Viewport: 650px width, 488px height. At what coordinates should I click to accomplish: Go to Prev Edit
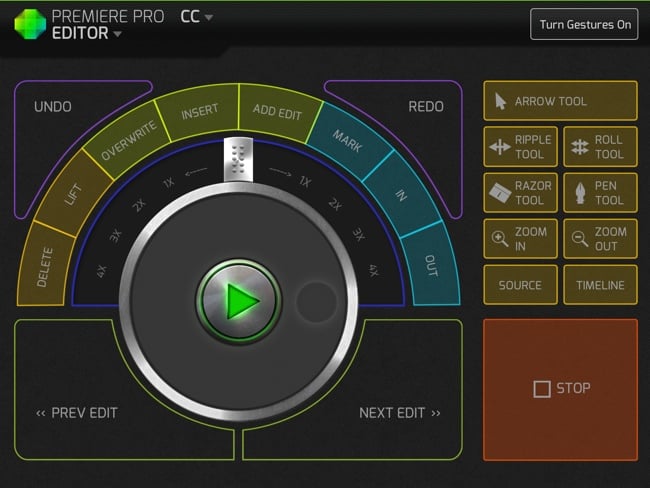(x=77, y=413)
